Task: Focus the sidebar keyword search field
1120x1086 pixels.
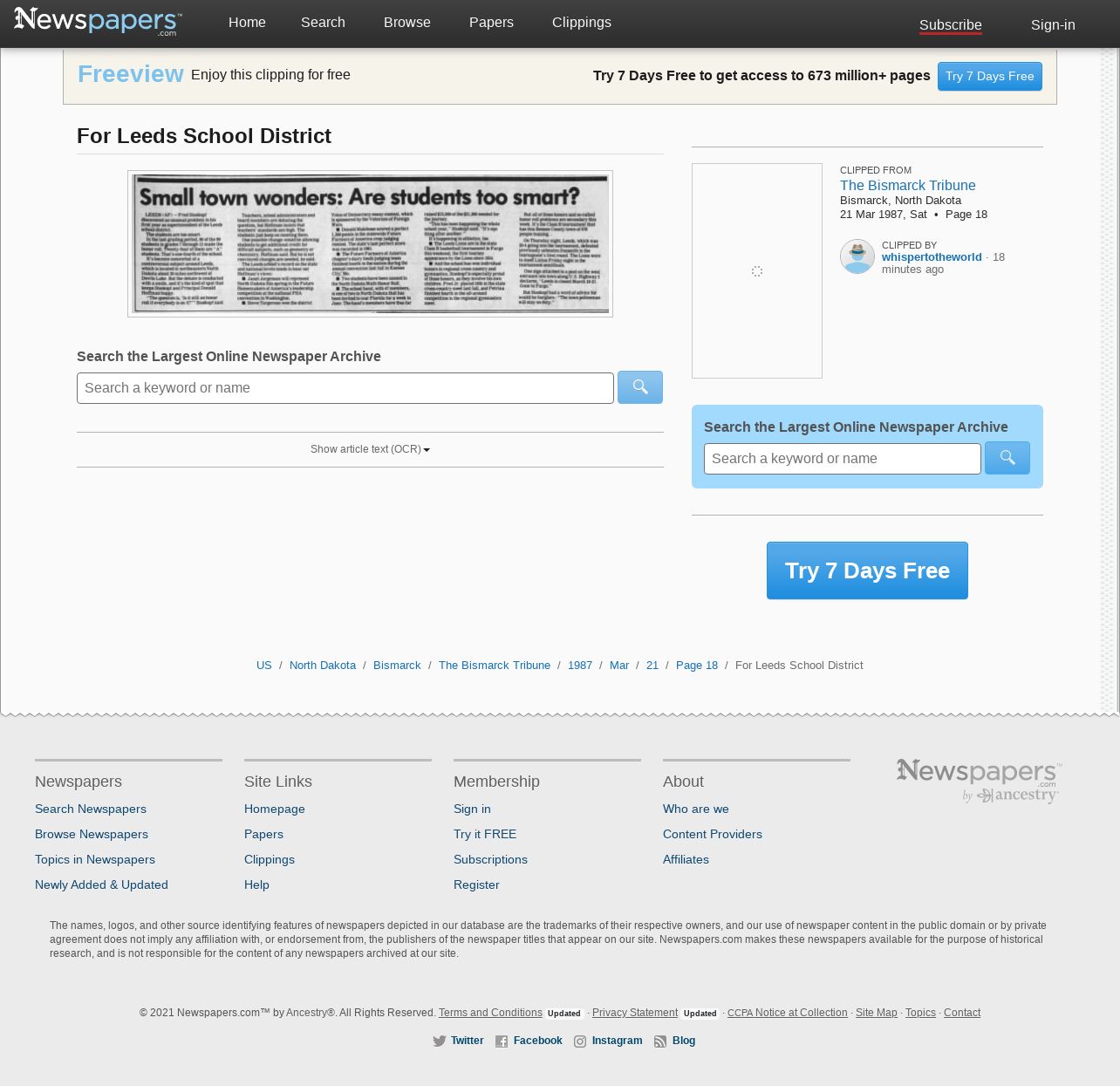Action: pos(843,459)
